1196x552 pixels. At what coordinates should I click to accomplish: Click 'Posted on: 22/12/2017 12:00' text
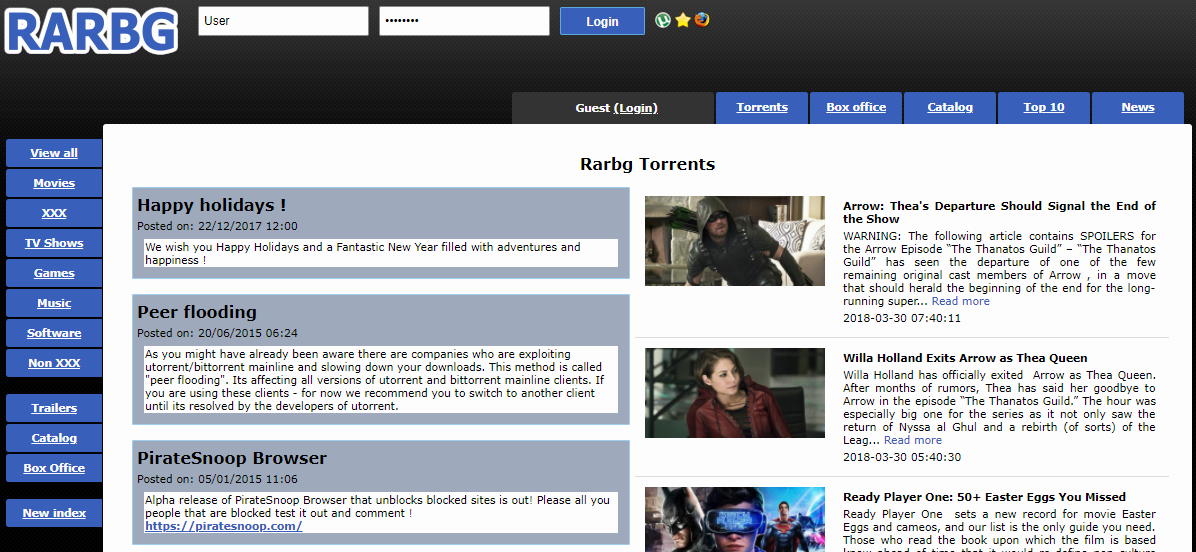pos(217,226)
